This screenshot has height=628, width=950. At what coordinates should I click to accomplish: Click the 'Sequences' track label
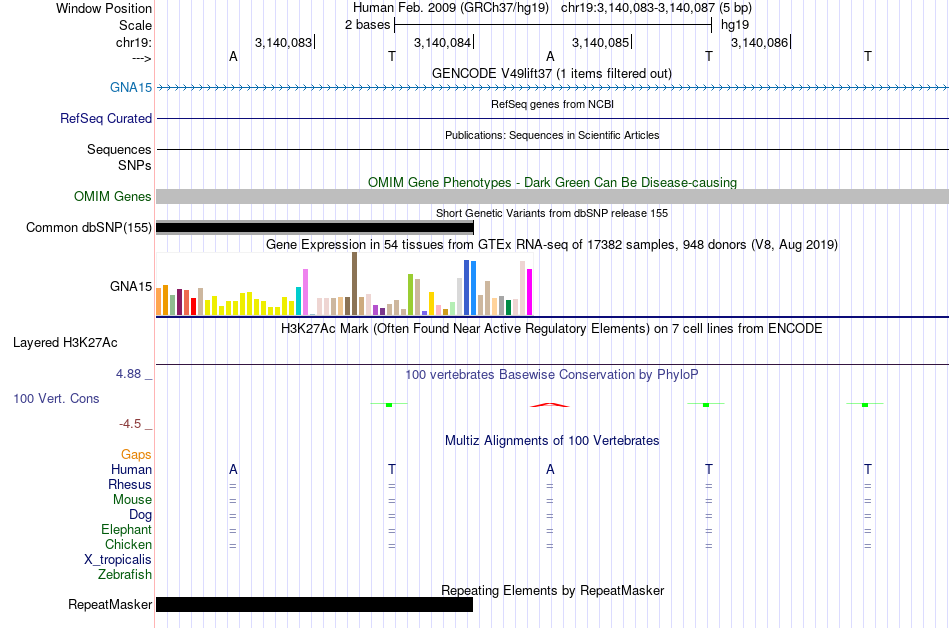point(119,150)
